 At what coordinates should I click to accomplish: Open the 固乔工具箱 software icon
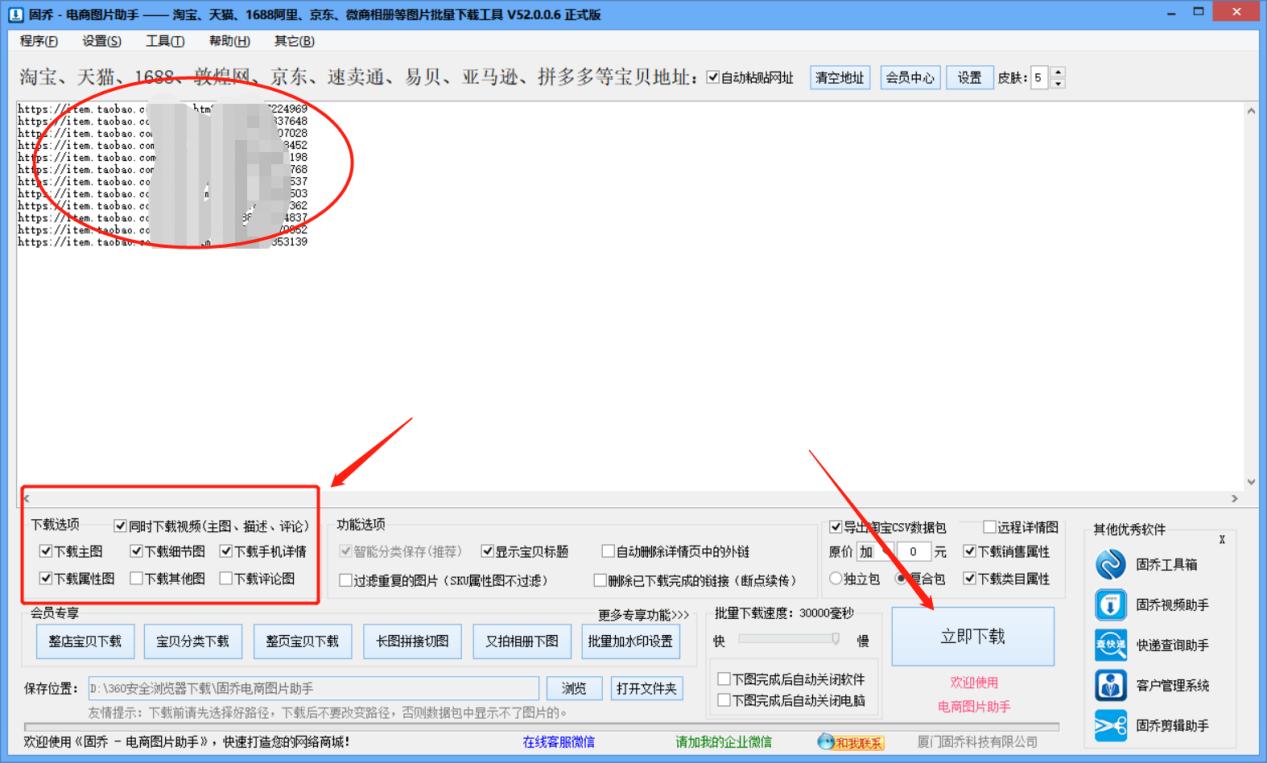pos(1111,565)
